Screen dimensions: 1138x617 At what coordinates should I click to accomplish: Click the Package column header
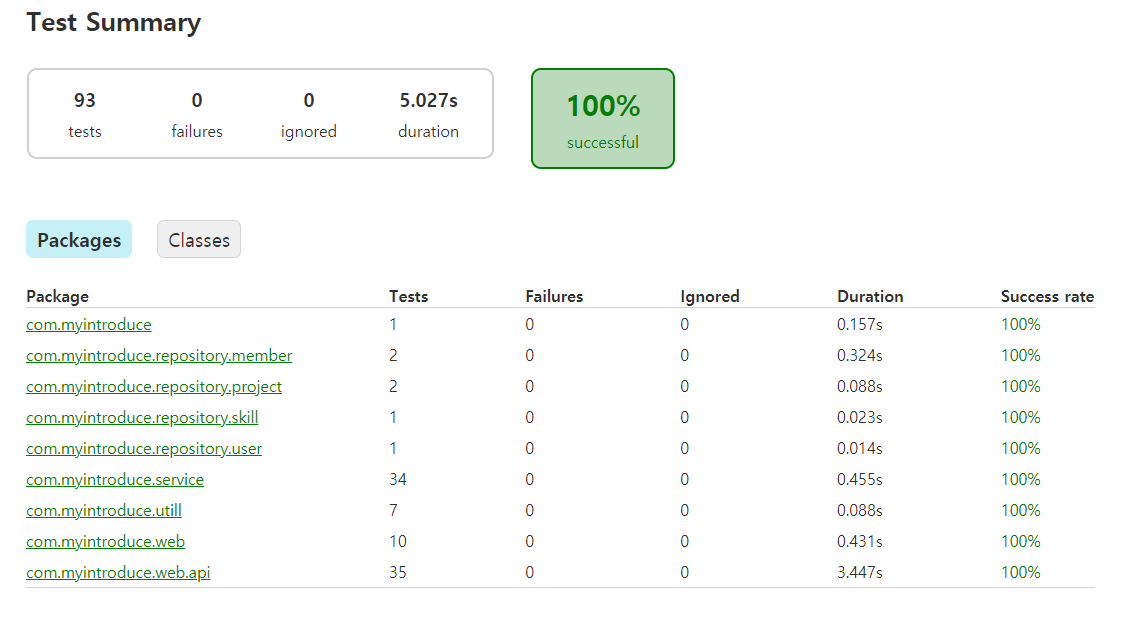pyautogui.click(x=57, y=296)
